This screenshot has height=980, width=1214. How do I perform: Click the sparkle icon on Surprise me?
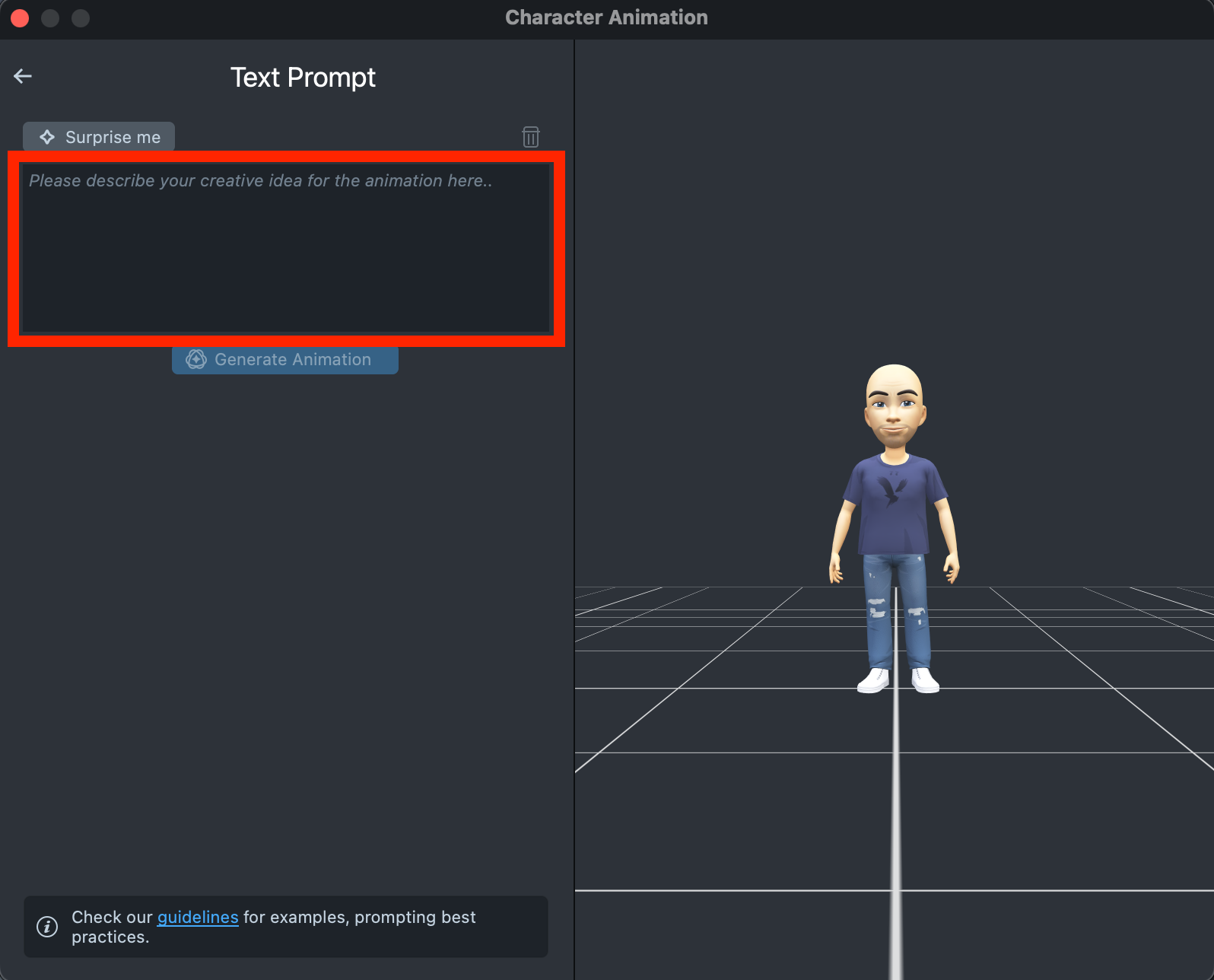(47, 137)
